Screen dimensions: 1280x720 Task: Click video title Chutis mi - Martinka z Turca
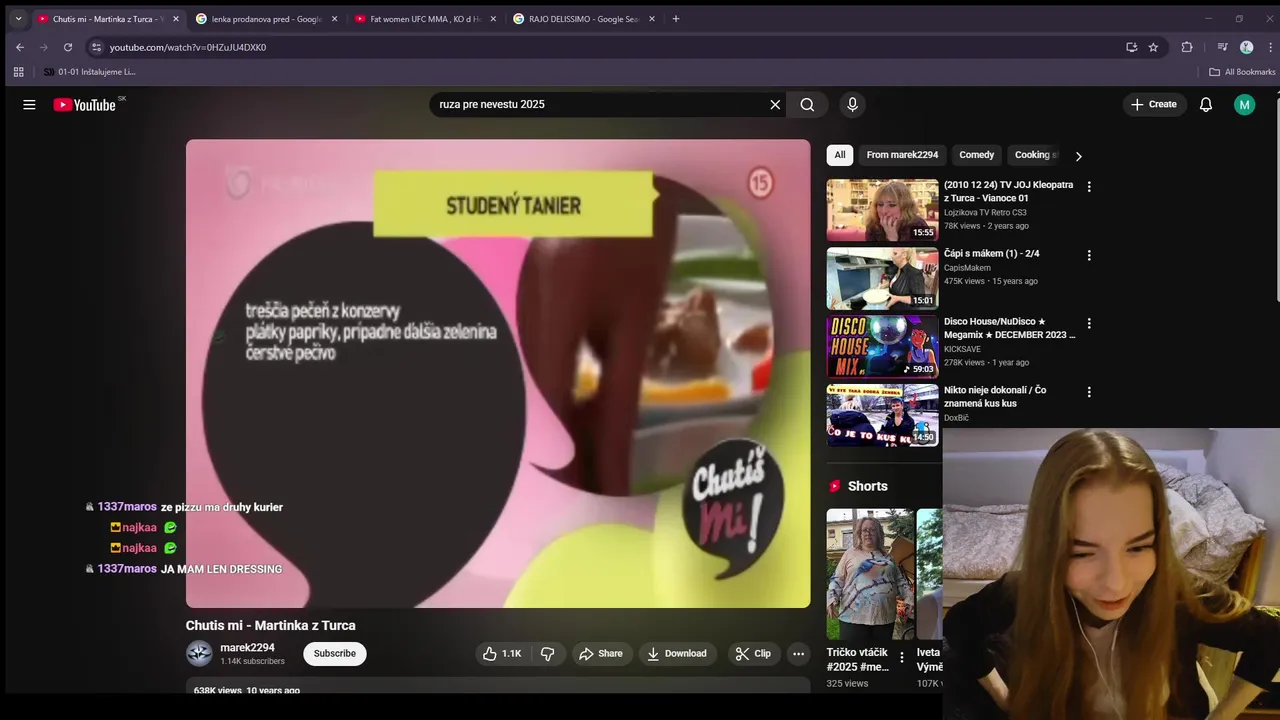click(x=270, y=625)
